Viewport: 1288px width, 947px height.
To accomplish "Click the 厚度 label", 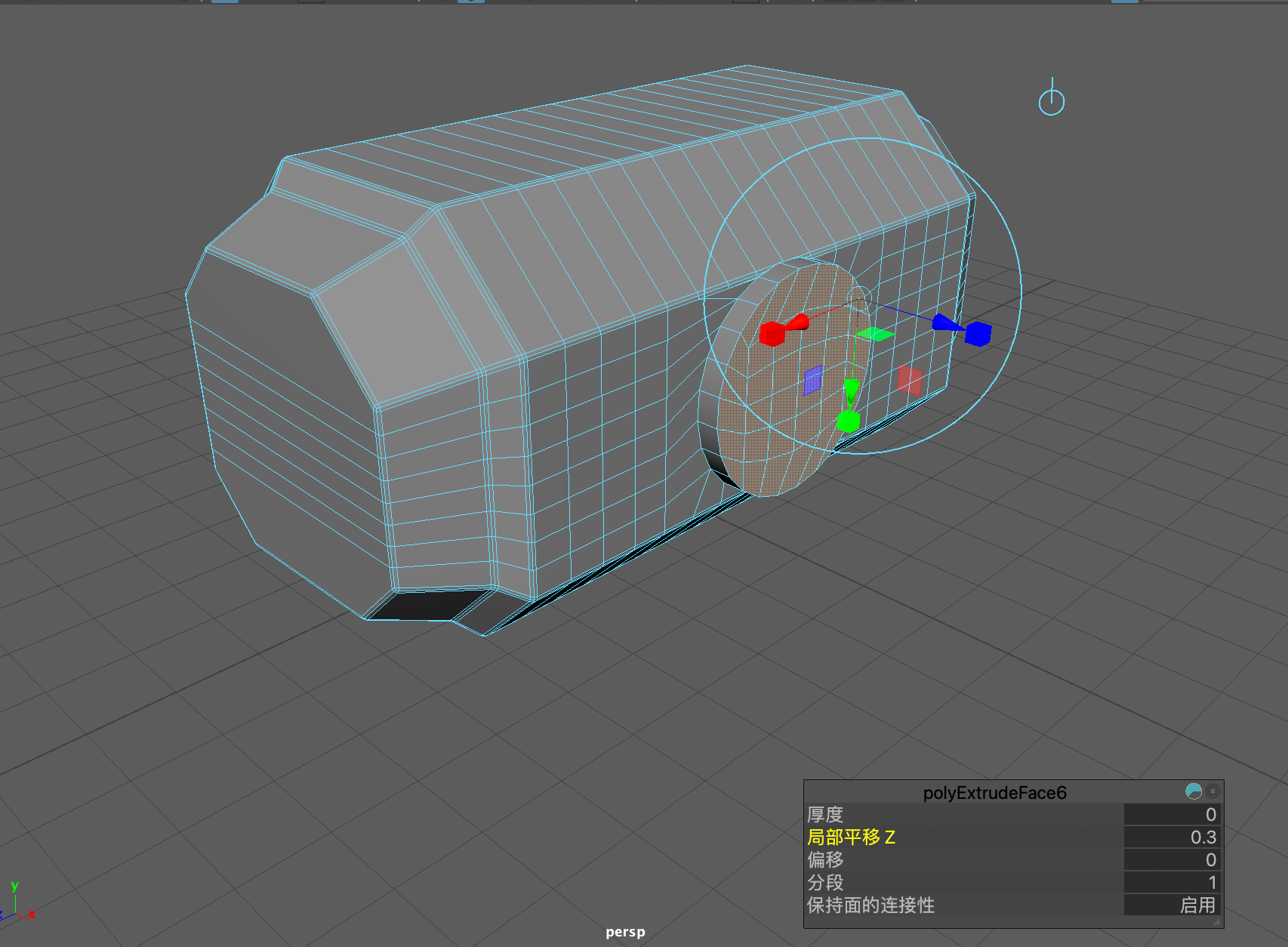I will (x=824, y=814).
